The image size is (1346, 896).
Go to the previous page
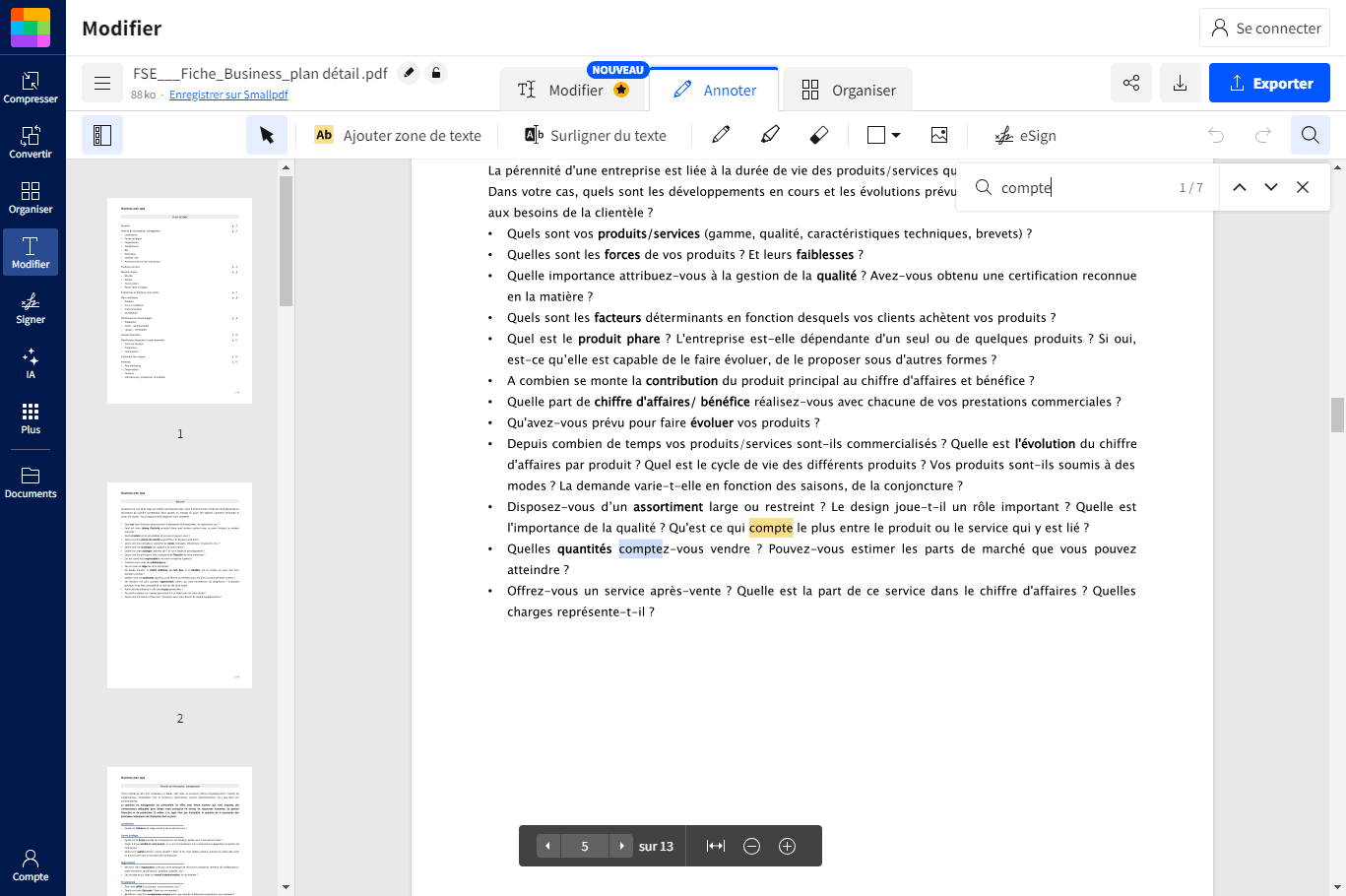[x=548, y=846]
